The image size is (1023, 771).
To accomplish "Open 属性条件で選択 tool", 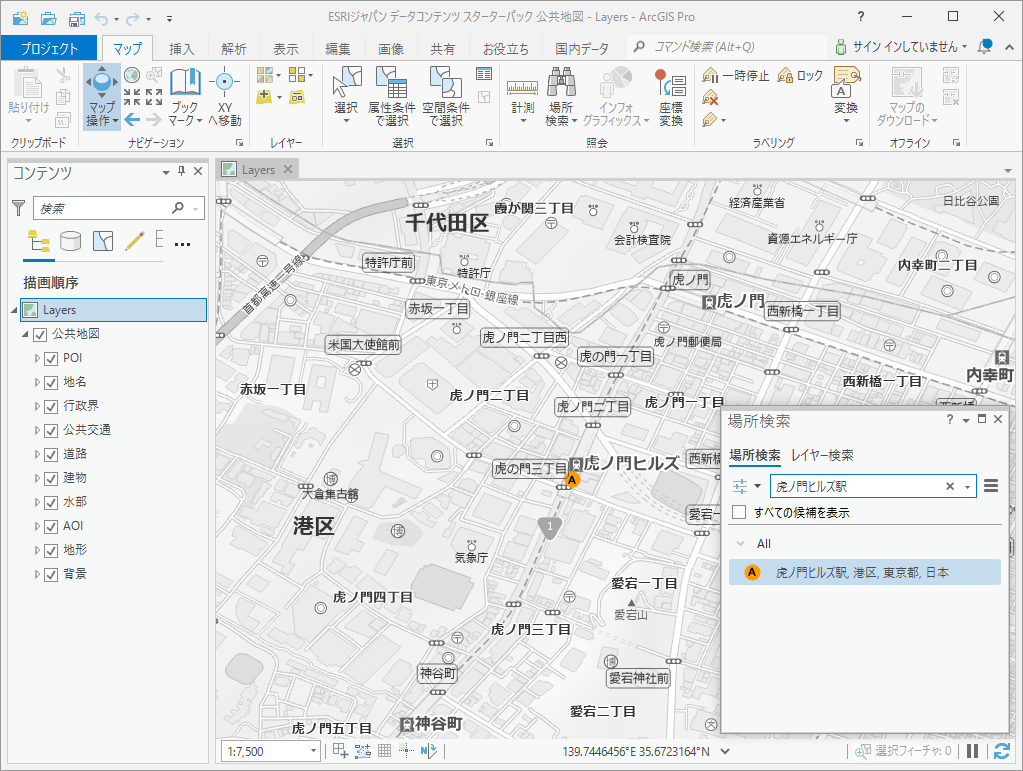I will coord(391,85).
